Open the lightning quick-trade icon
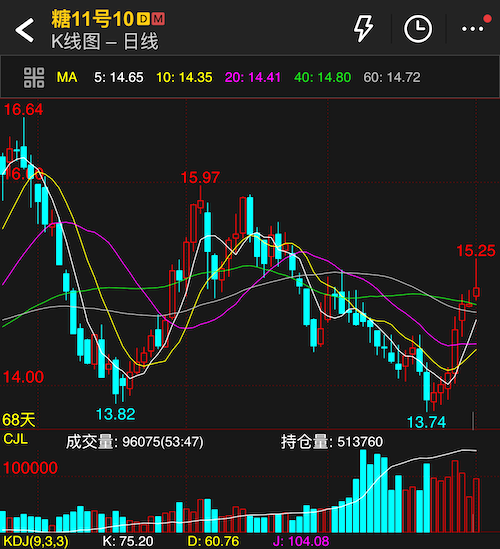The width and height of the screenshot is (500, 549). tap(363, 28)
